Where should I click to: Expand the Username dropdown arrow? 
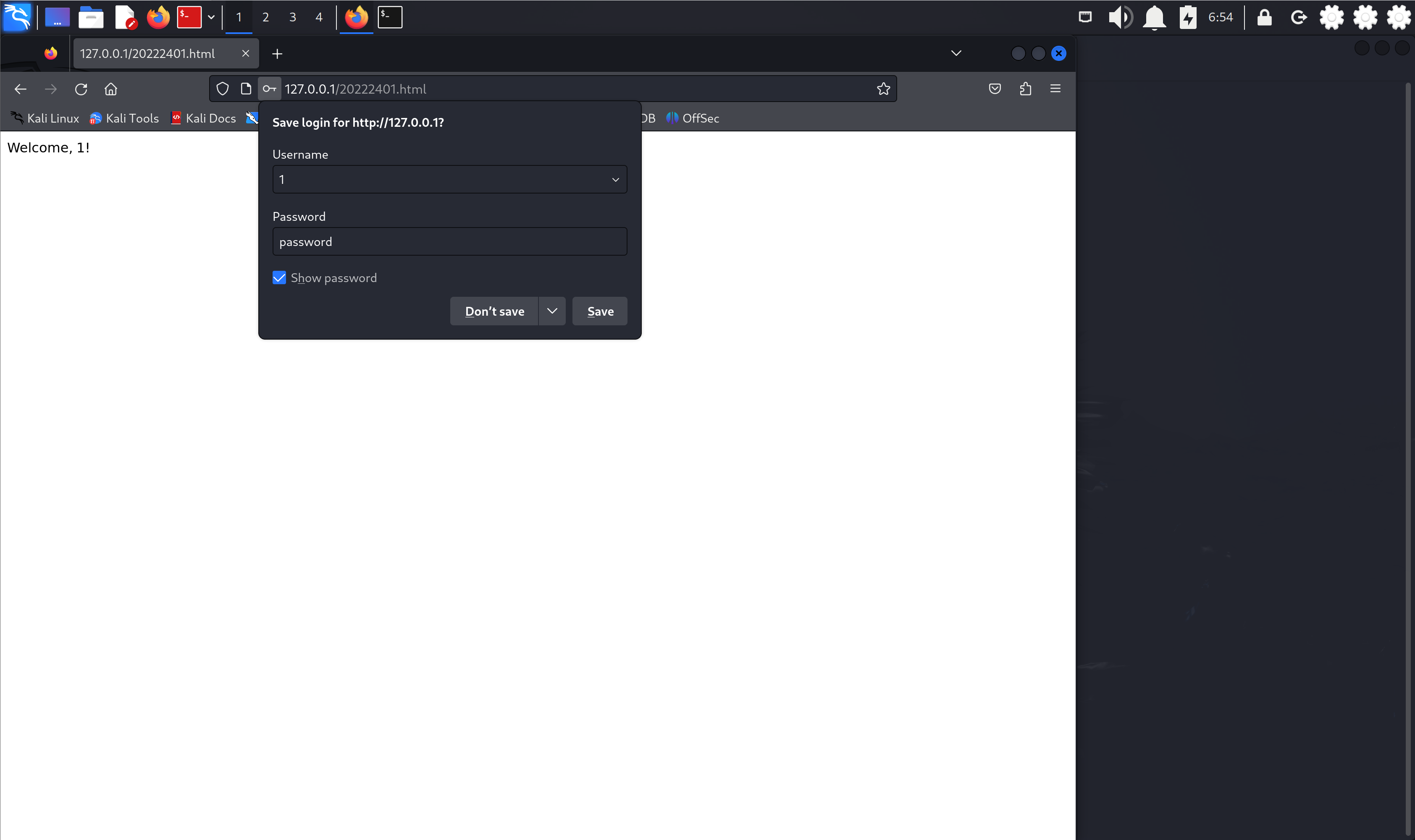[615, 180]
